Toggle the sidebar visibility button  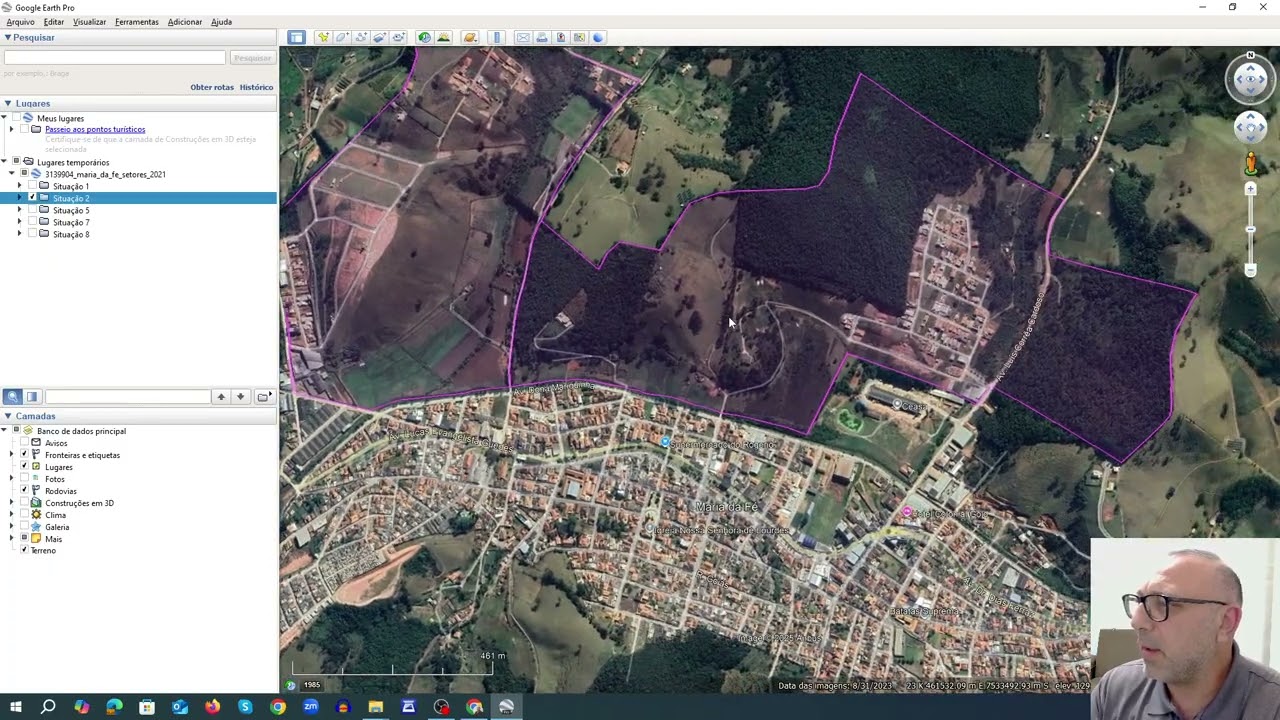(x=296, y=37)
